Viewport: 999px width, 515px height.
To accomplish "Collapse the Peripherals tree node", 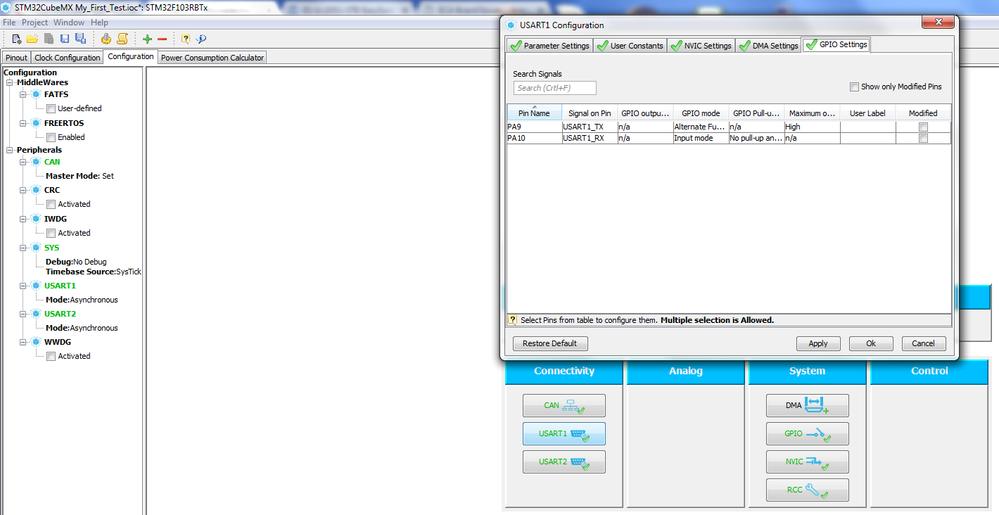I will pyautogui.click(x=10, y=150).
